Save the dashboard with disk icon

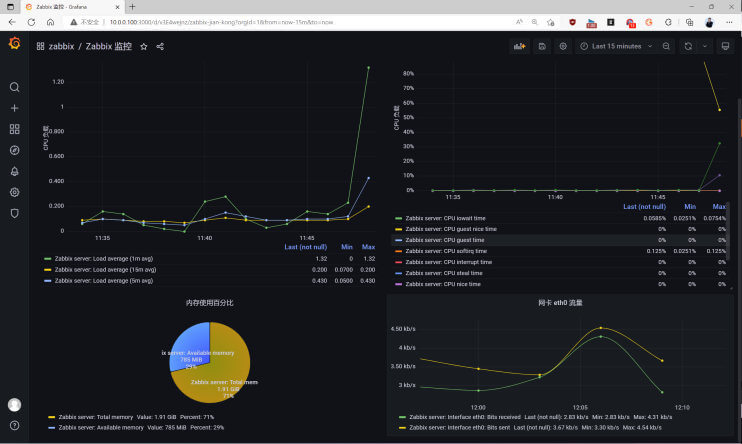click(542, 46)
